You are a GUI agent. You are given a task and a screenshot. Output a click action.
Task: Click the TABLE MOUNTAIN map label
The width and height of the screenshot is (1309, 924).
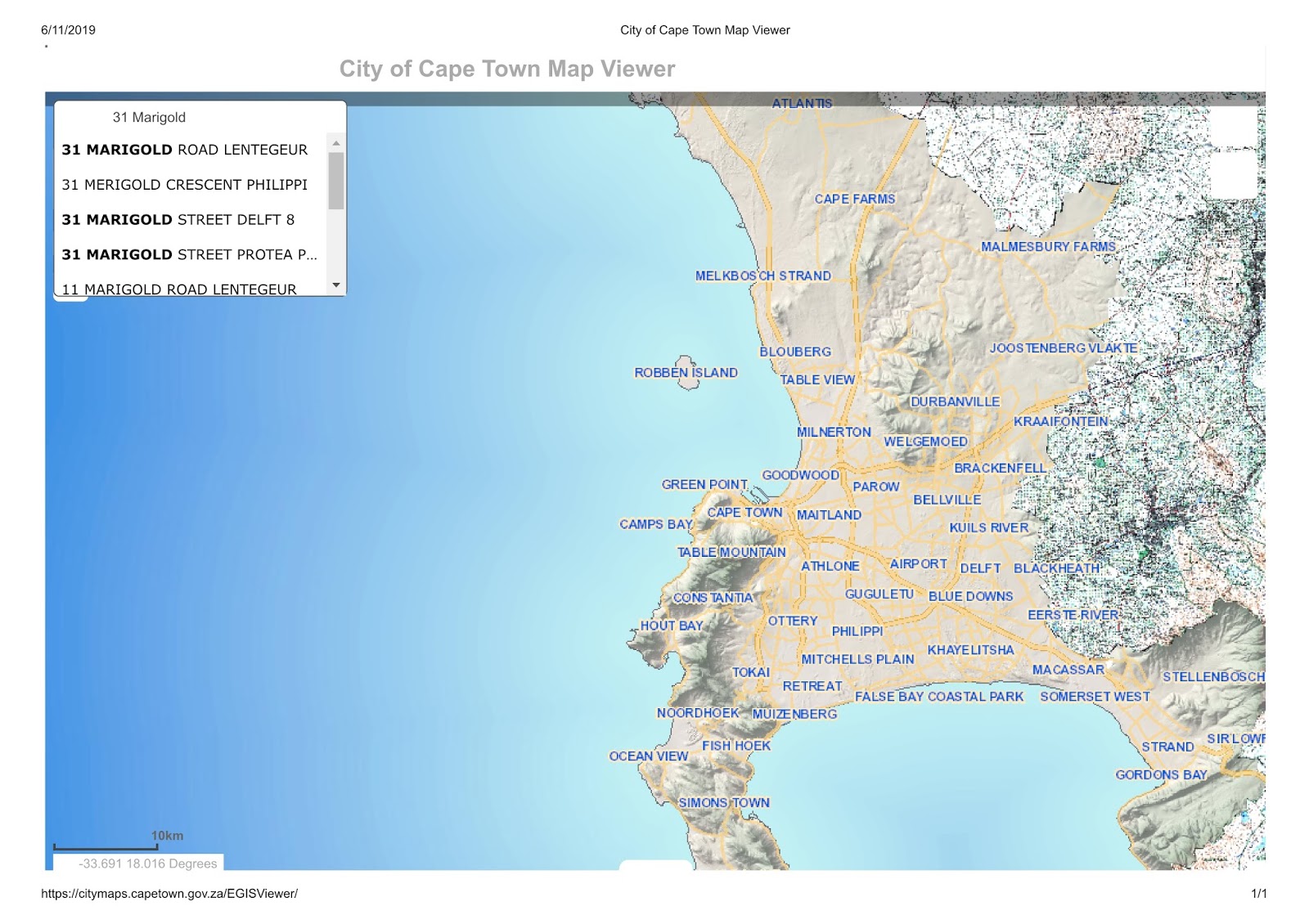(732, 553)
